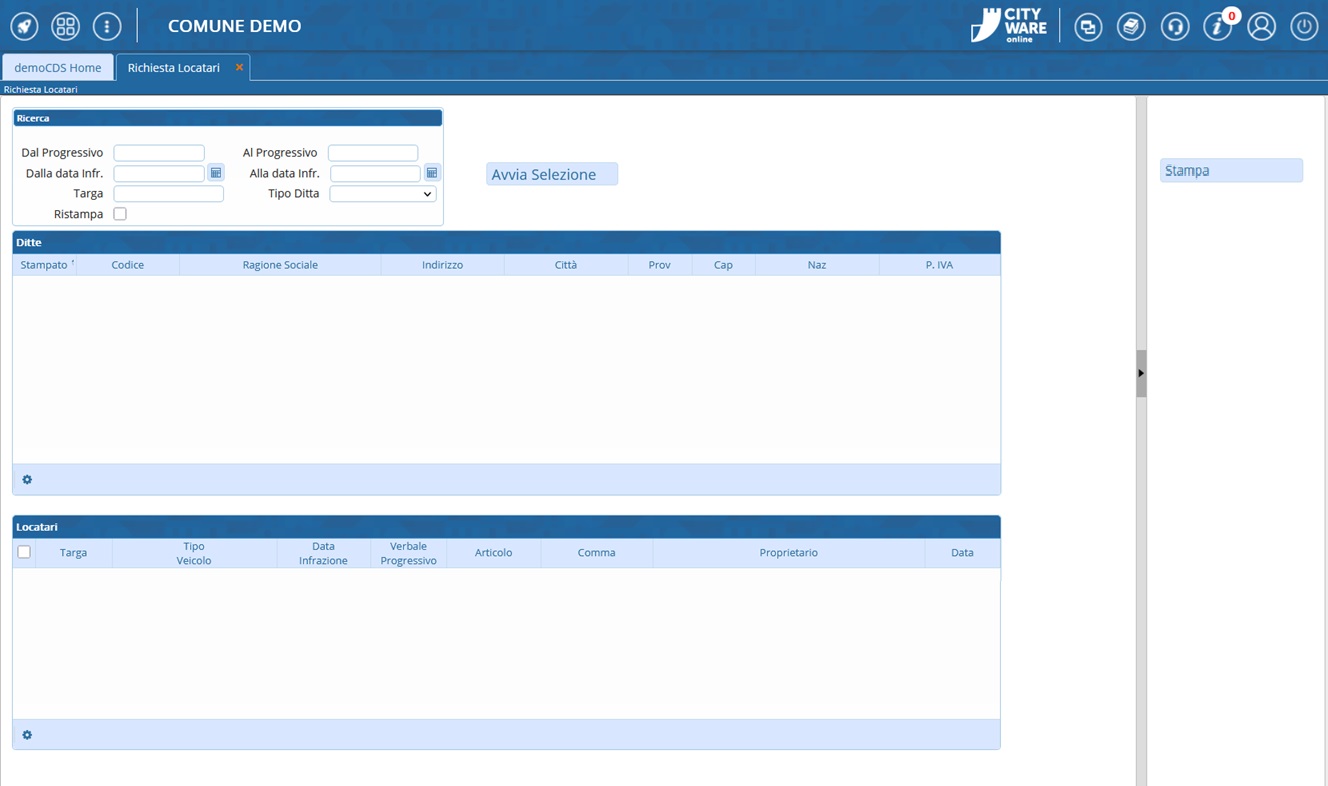Tick the select-all checkbox in Locatari header

[24, 552]
